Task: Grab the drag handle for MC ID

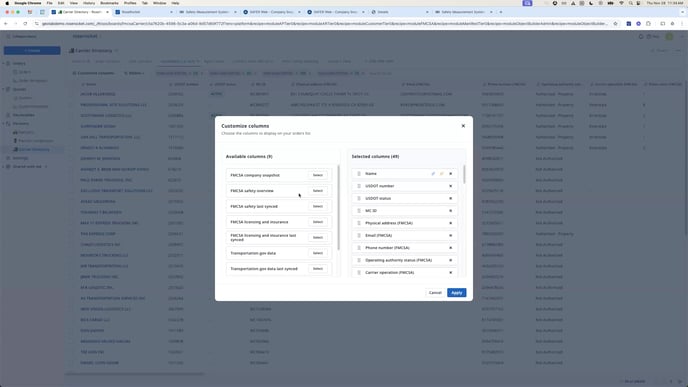Action: coord(359,211)
